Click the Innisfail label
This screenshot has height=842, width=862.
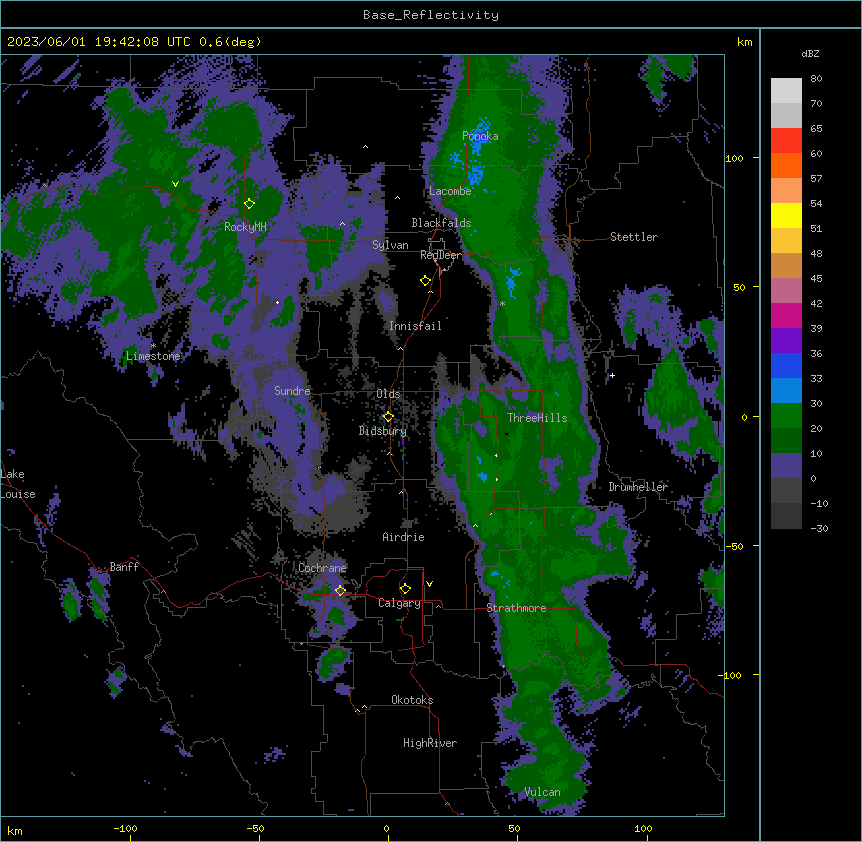[x=415, y=326]
